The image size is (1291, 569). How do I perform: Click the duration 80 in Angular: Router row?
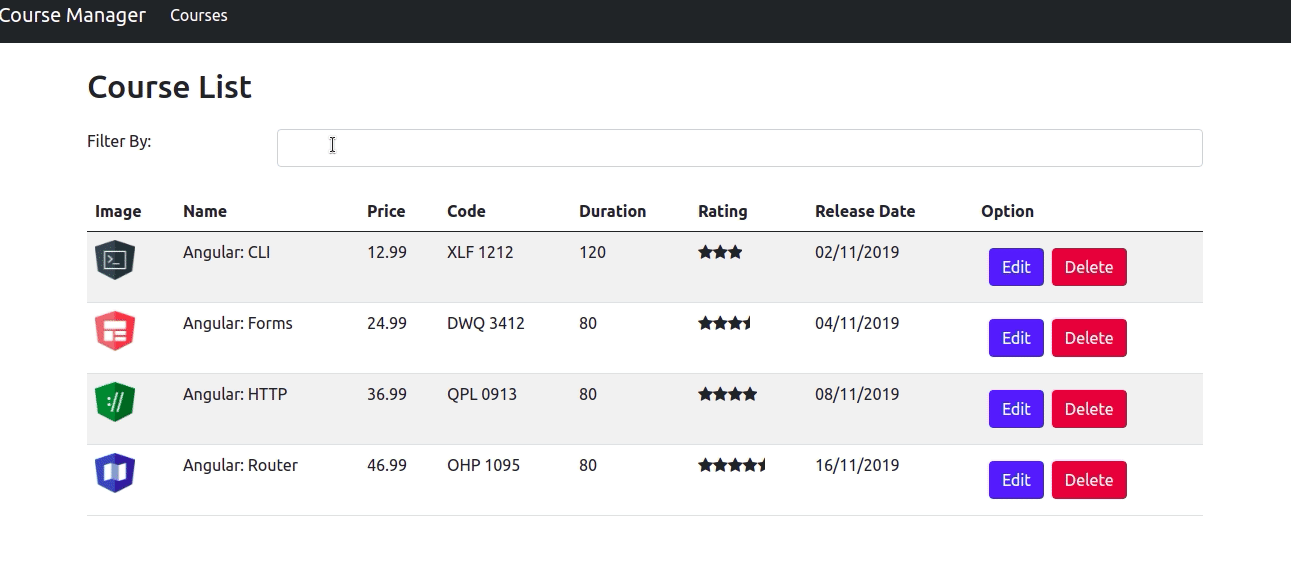coord(588,465)
